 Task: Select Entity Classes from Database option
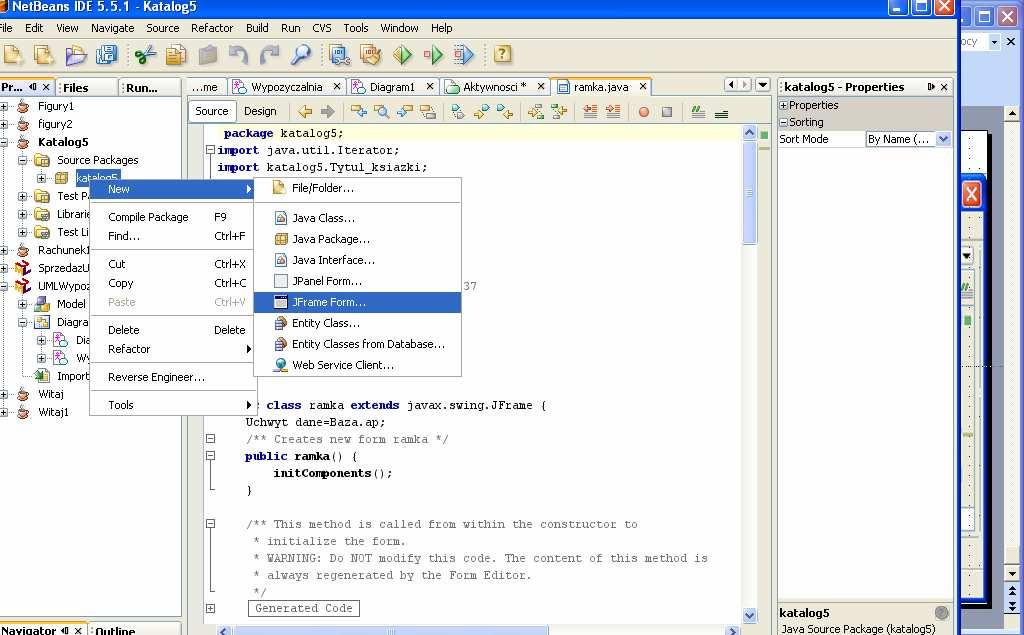[357, 344]
